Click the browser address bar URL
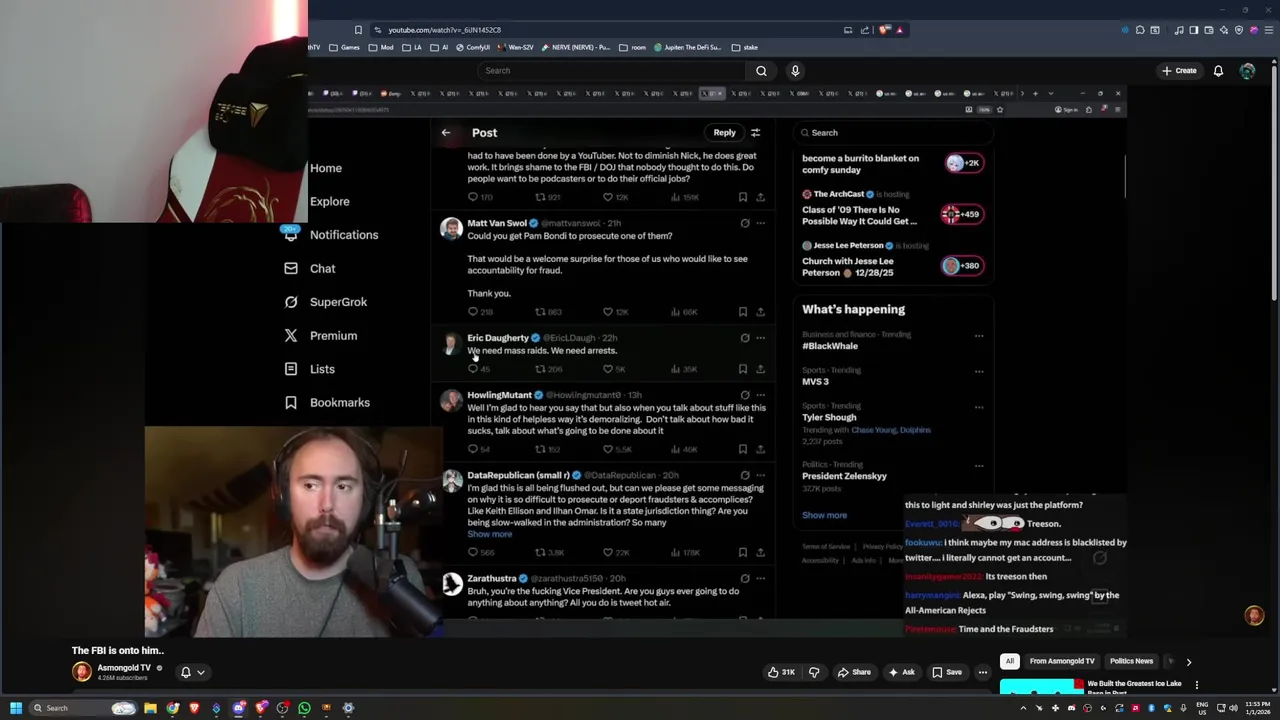 445,30
